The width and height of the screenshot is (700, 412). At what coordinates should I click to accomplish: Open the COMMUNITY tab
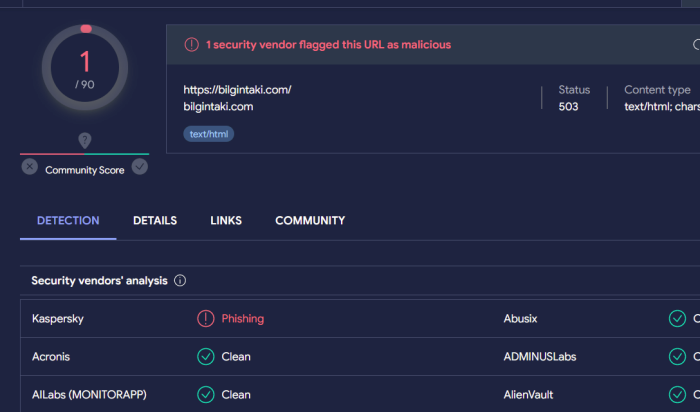tap(310, 221)
